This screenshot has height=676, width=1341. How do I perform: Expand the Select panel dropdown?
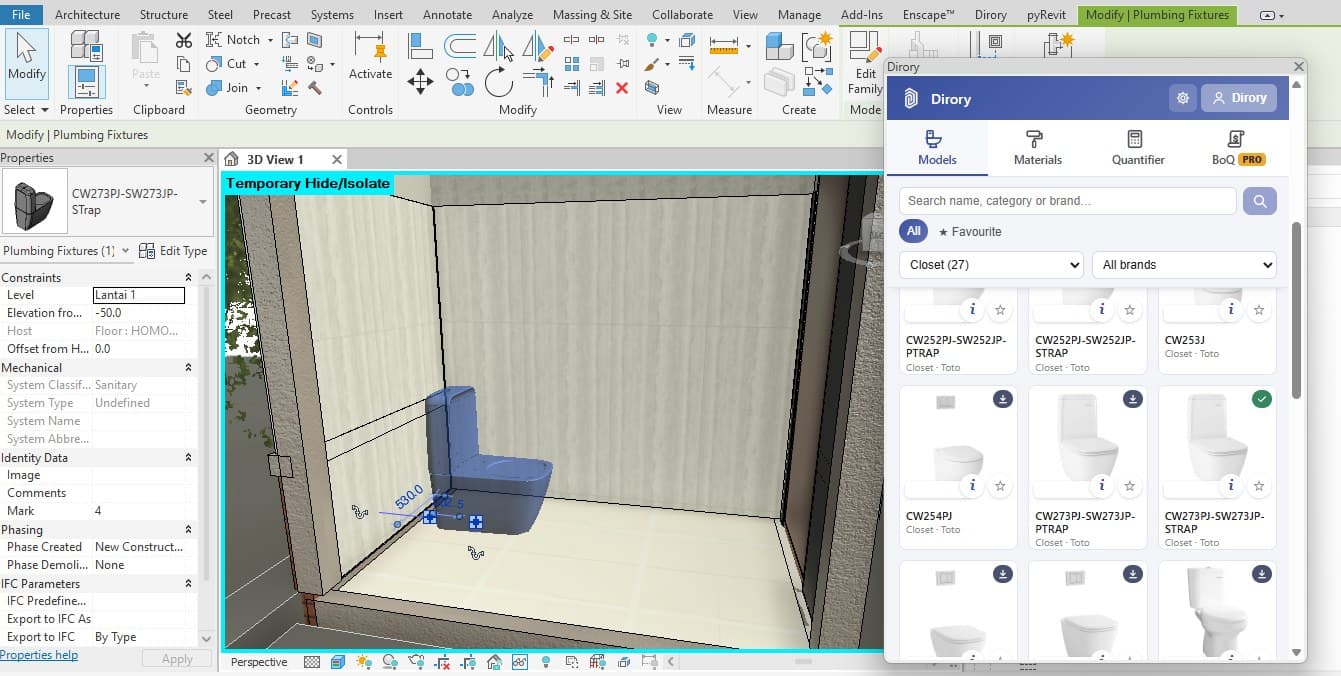(x=26, y=110)
